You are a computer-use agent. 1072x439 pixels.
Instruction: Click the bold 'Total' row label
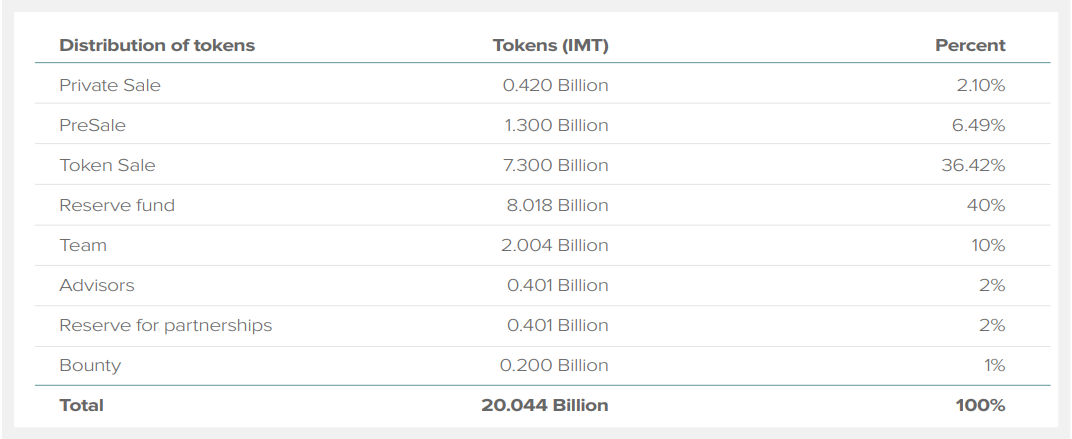(82, 405)
